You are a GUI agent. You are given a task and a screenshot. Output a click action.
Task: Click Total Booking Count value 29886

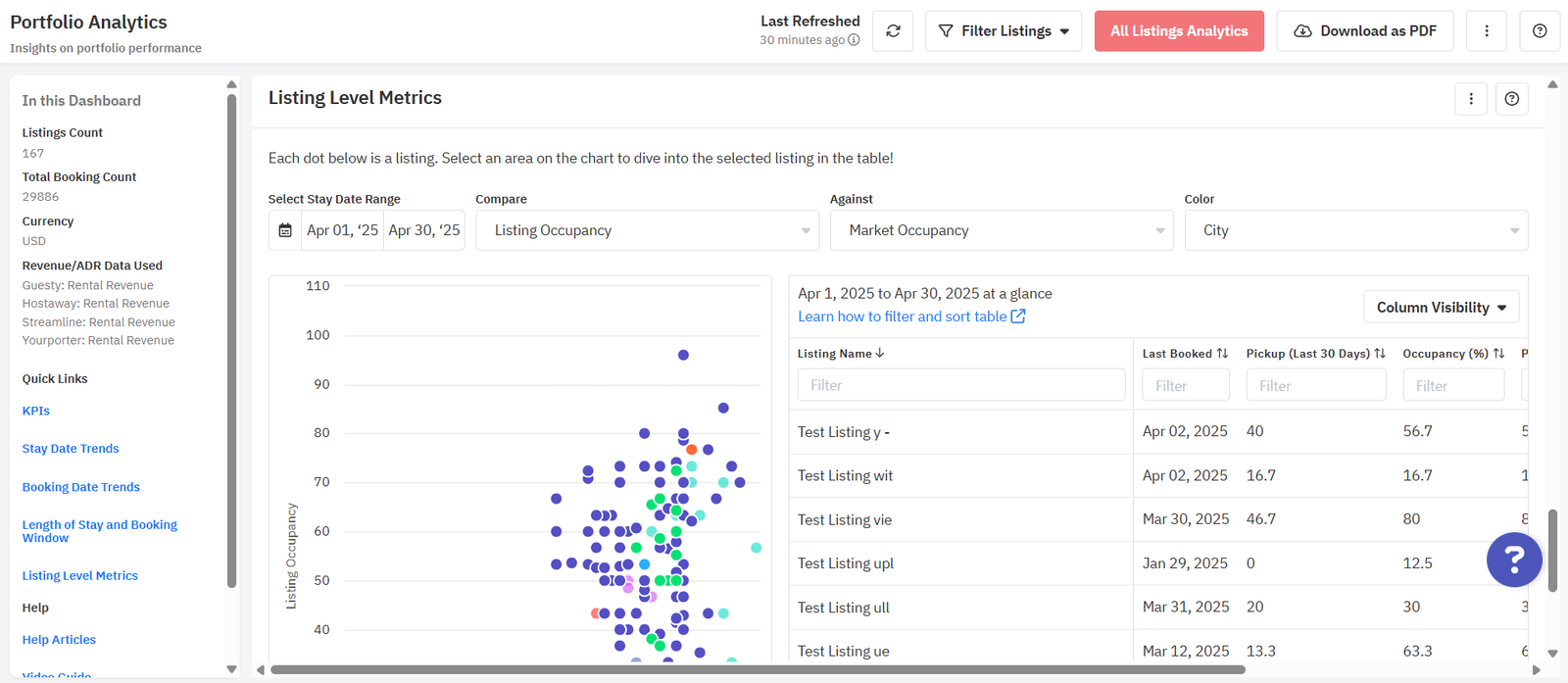click(40, 197)
